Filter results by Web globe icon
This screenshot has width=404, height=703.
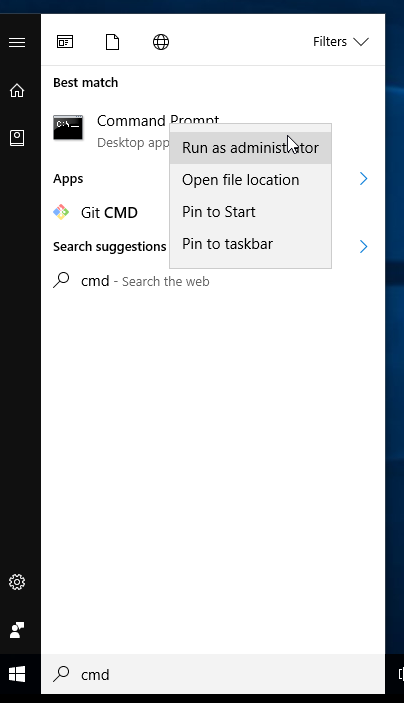click(161, 42)
